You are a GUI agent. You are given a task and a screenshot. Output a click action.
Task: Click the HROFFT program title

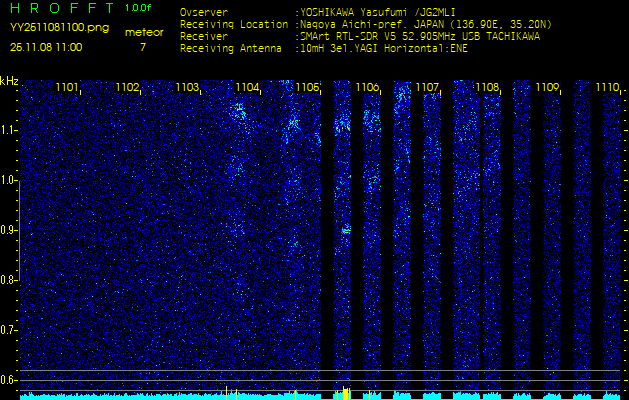click(62, 8)
